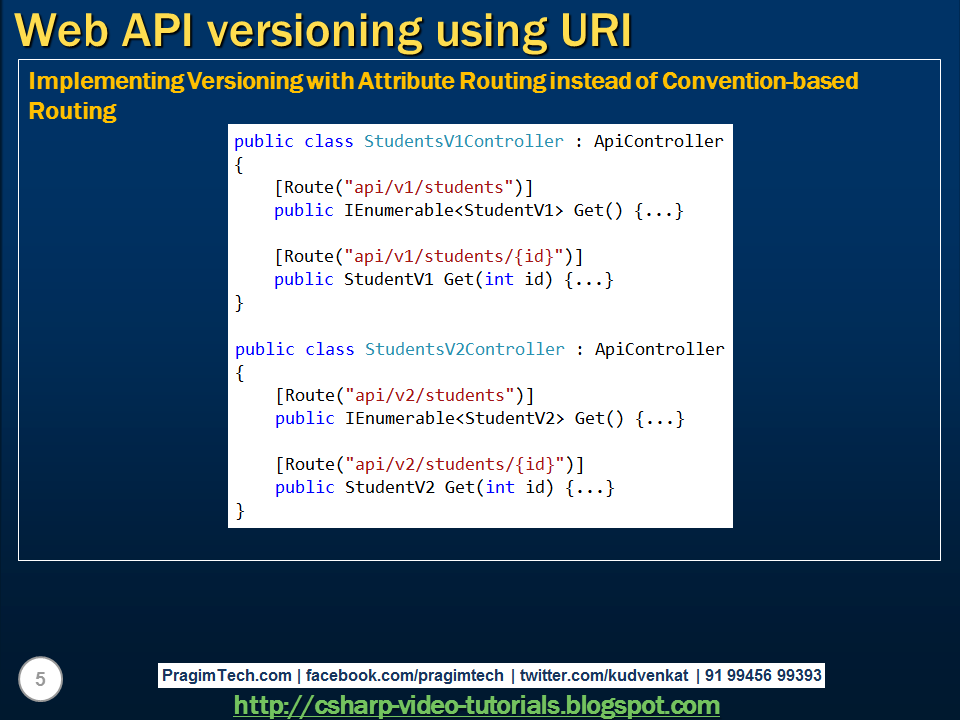Select the bordered content panel of the slide
The width and height of the screenshot is (960, 720).
(x=480, y=310)
